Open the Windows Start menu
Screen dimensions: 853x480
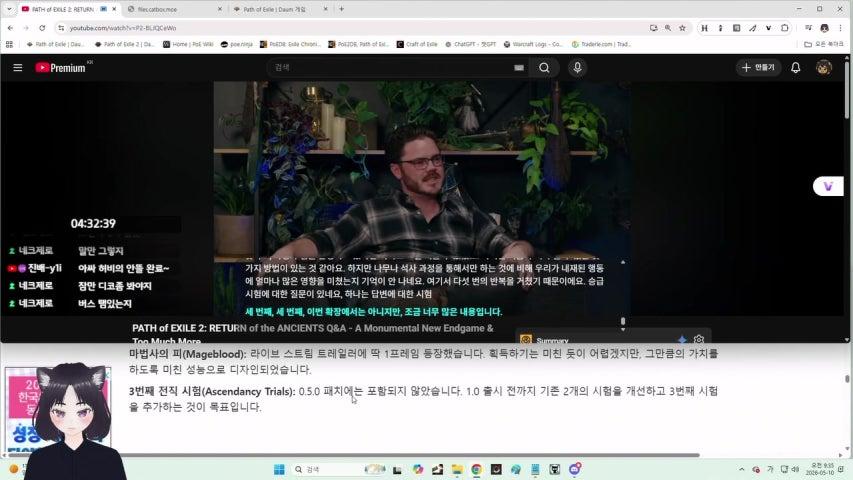click(x=279, y=469)
